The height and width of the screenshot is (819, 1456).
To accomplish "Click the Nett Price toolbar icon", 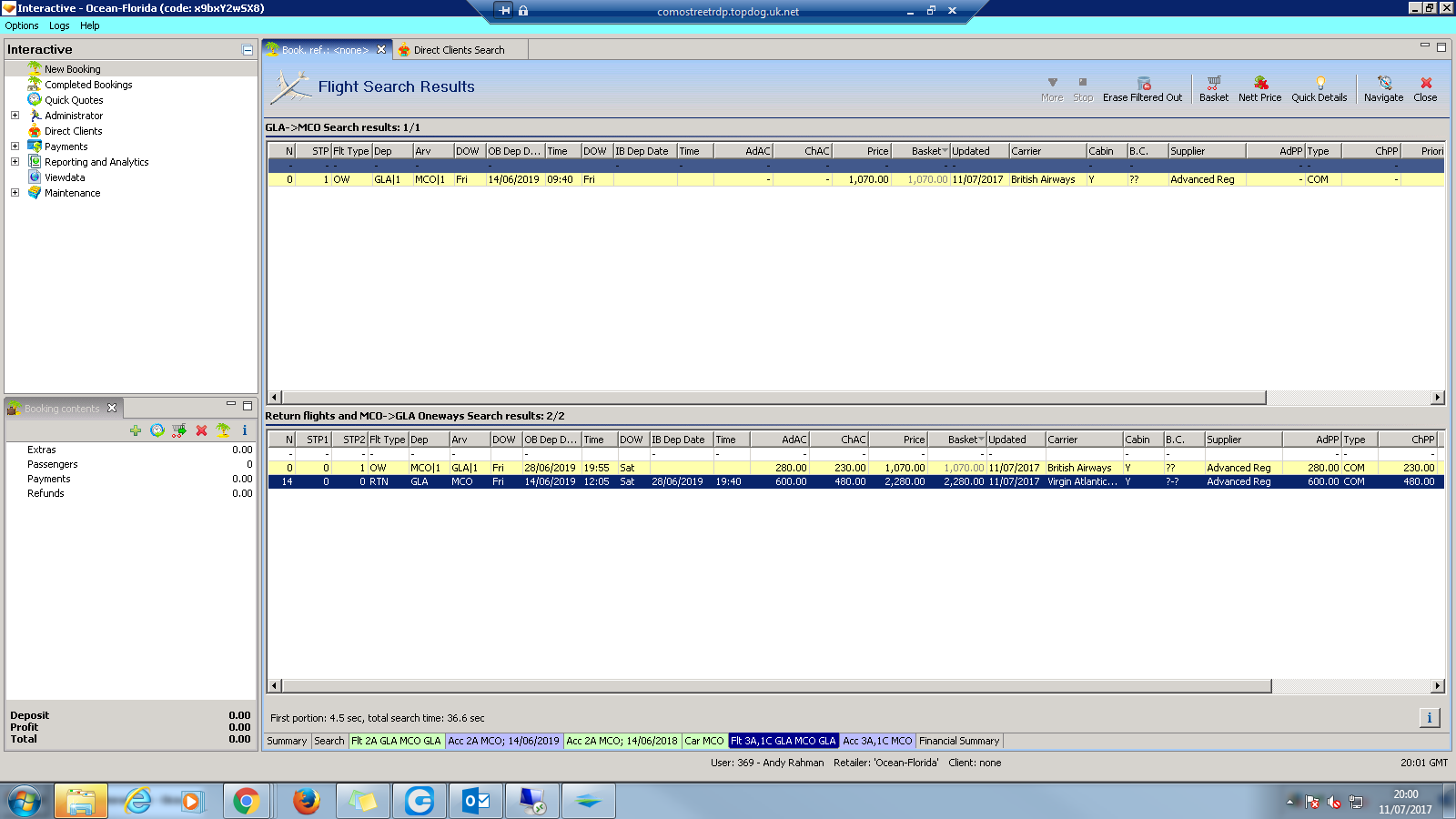I will coord(1259,88).
